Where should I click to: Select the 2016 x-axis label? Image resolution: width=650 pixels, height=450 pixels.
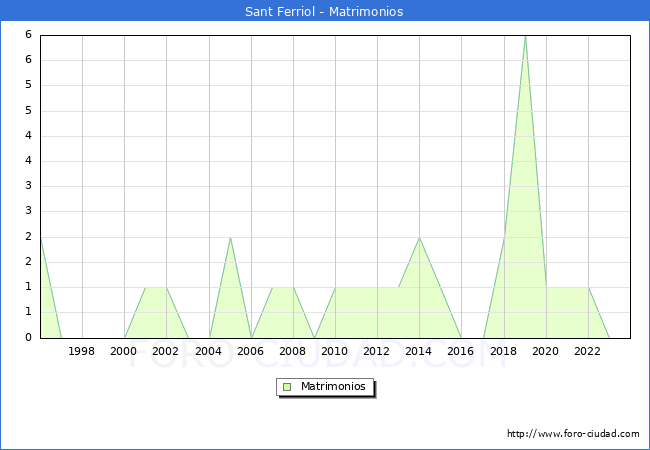461,351
